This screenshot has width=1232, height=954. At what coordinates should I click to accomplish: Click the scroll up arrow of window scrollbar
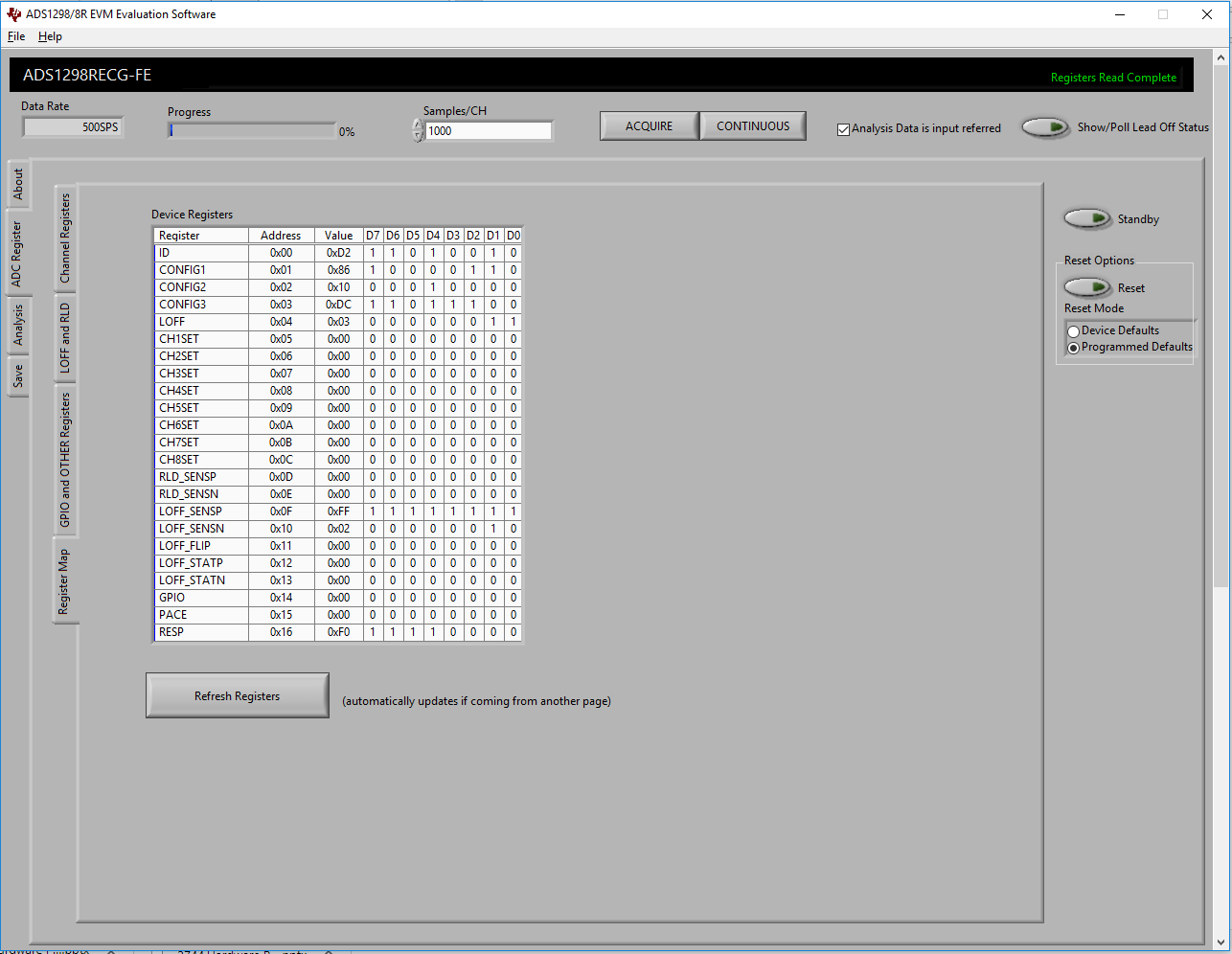pos(1221,57)
